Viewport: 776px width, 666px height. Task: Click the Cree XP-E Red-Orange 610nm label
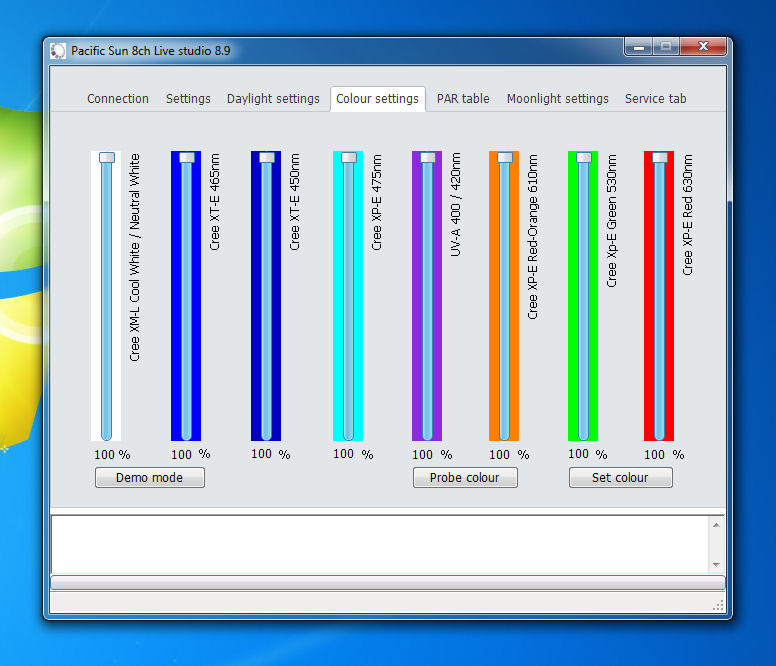pos(533,237)
